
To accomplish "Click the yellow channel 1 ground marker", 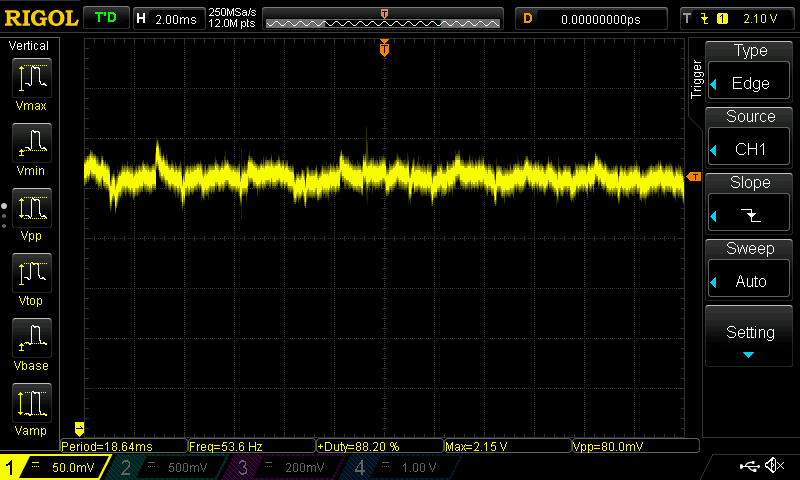I will point(79,428).
